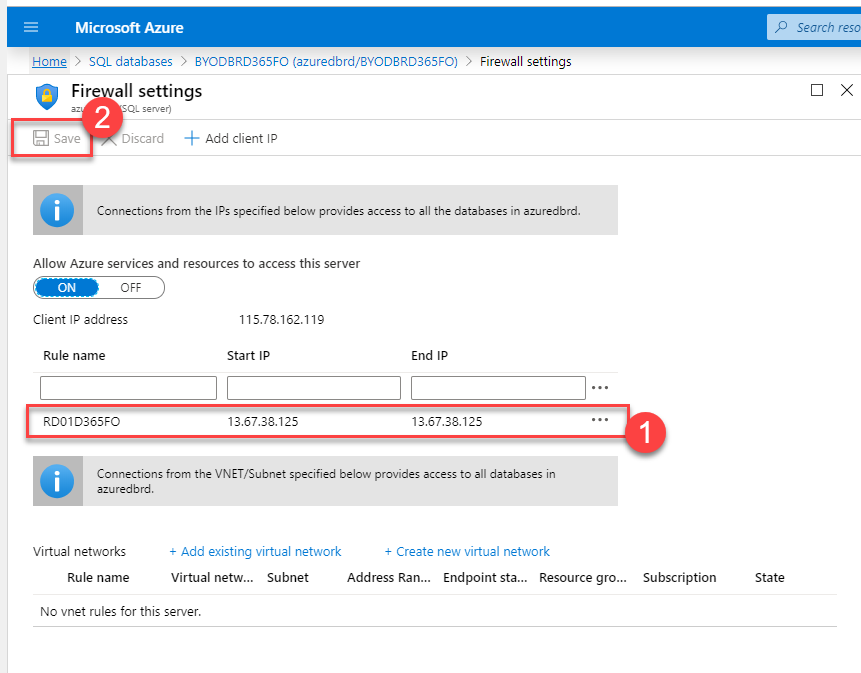Open the Azure hamburger portal menu

31,27
